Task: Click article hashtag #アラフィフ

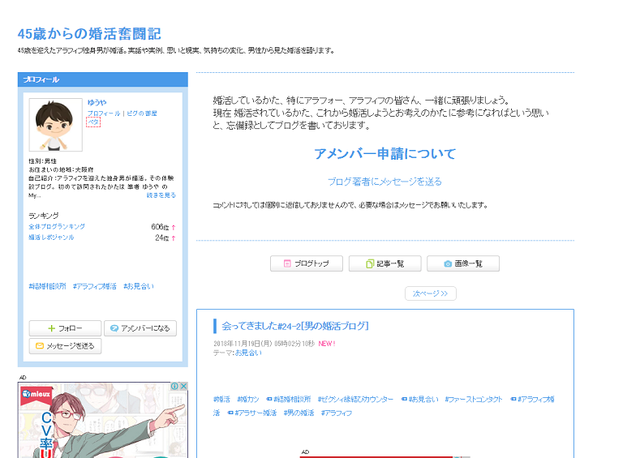Action: point(336,413)
